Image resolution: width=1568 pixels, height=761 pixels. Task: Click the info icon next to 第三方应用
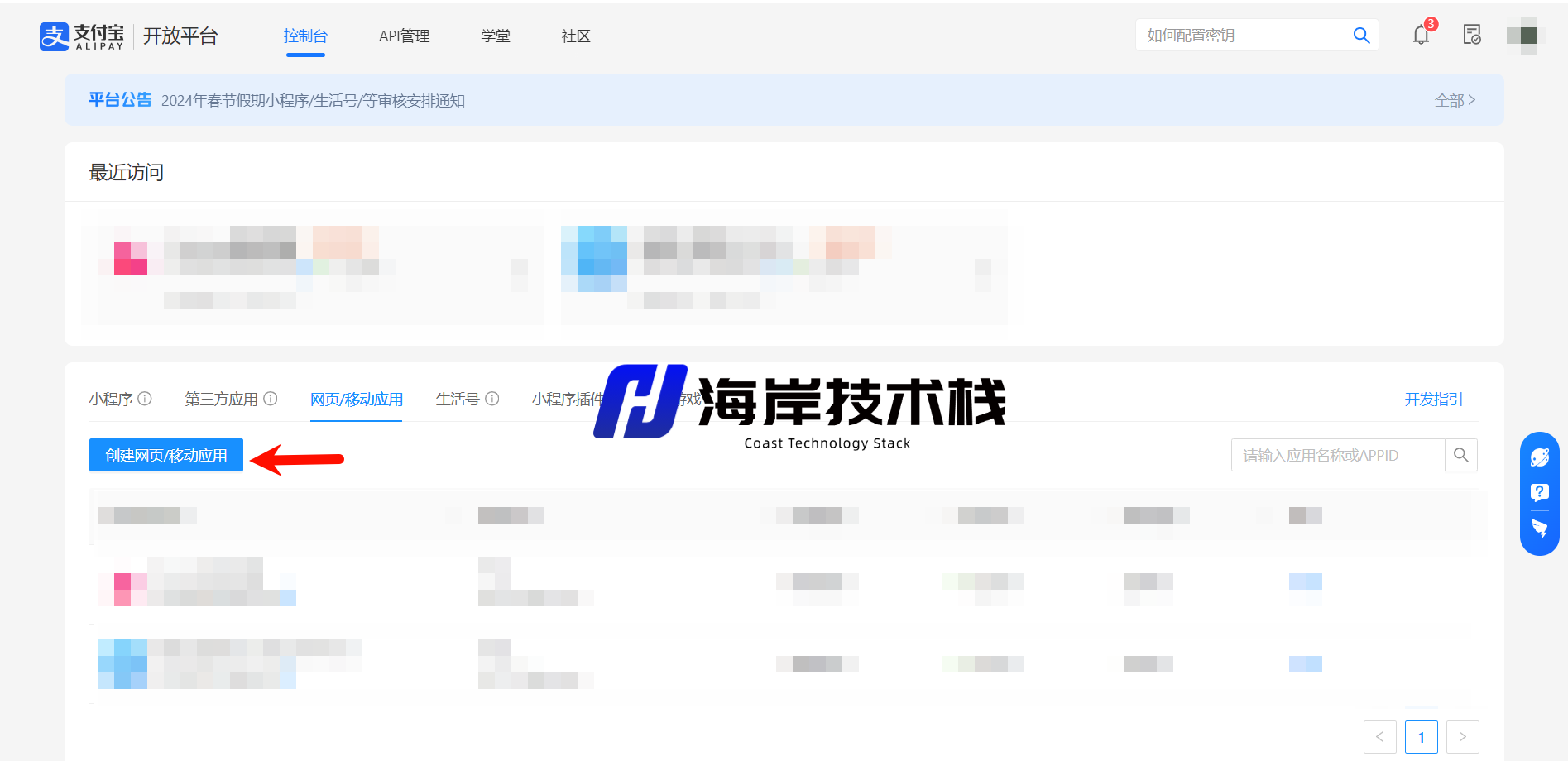271,399
